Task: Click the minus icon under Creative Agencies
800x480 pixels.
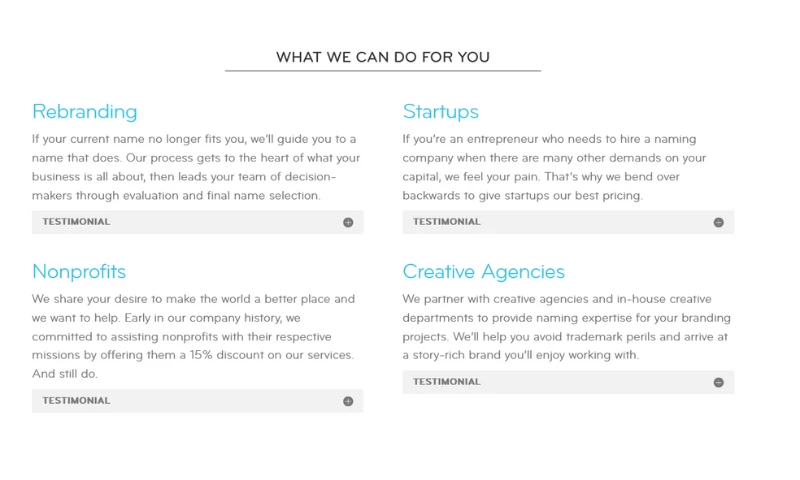Action: [718, 382]
